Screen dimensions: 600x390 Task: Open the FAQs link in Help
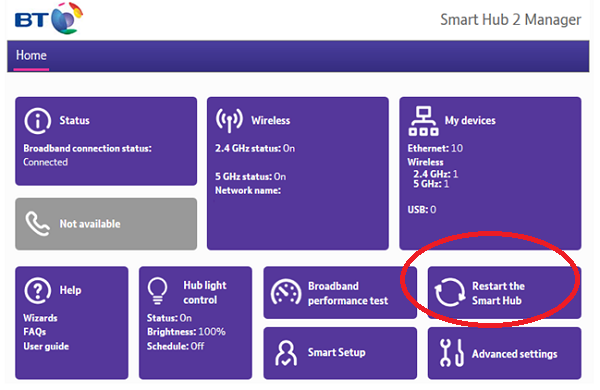tap(34, 332)
